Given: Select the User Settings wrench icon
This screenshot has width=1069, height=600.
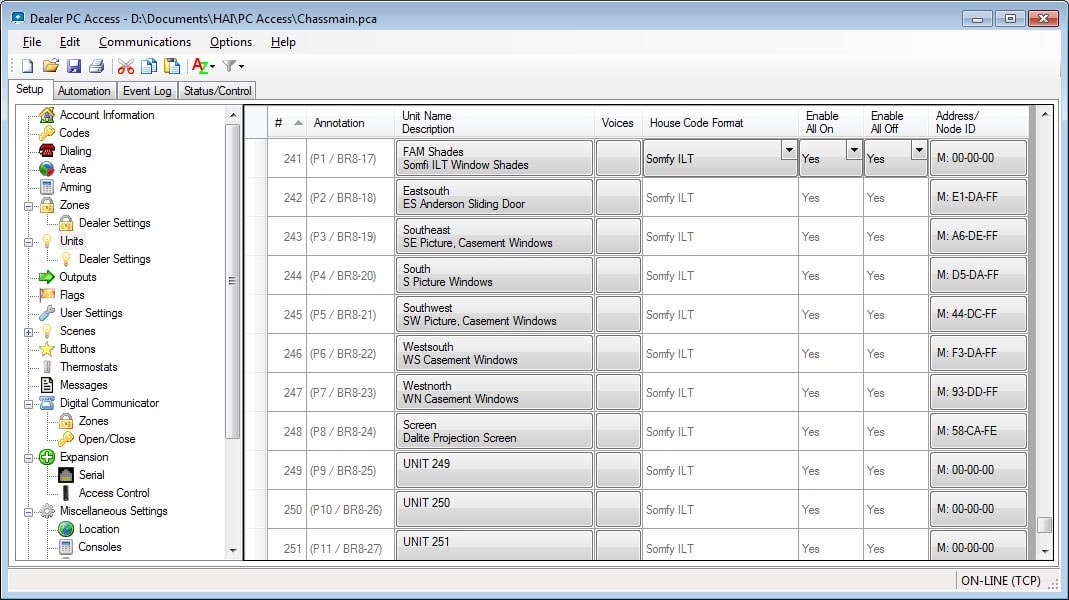Looking at the screenshot, I should (46, 313).
